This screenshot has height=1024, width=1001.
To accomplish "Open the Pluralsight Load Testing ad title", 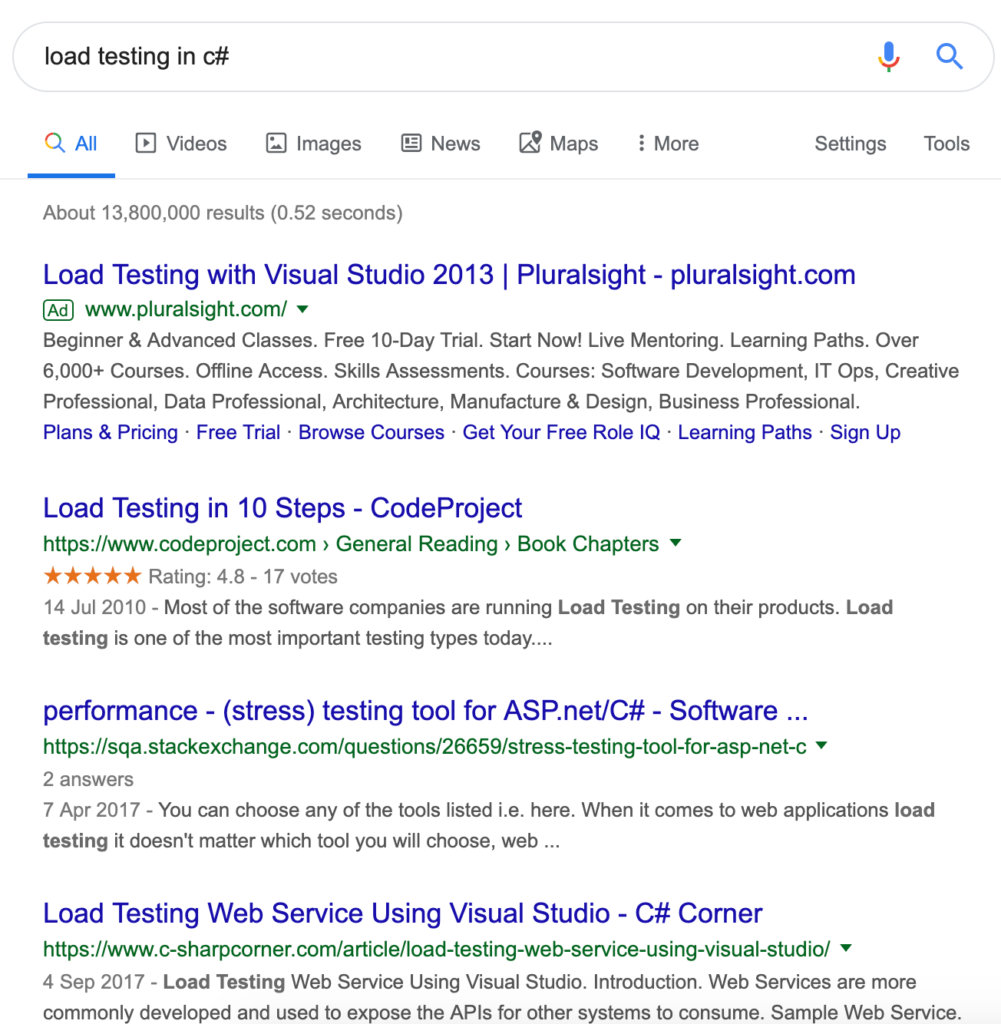I will click(449, 274).
